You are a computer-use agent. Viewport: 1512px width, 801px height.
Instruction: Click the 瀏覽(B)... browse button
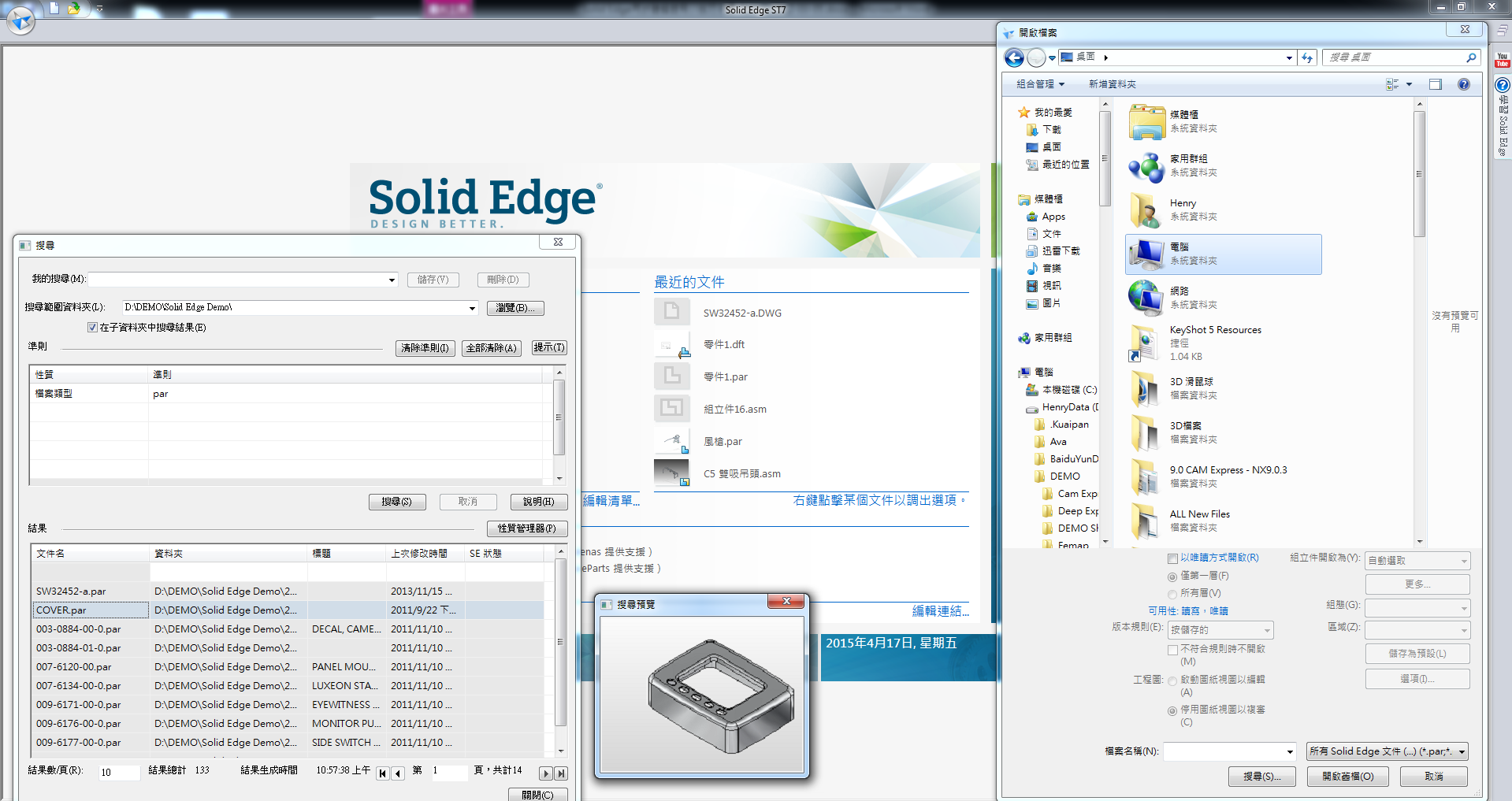(x=515, y=308)
